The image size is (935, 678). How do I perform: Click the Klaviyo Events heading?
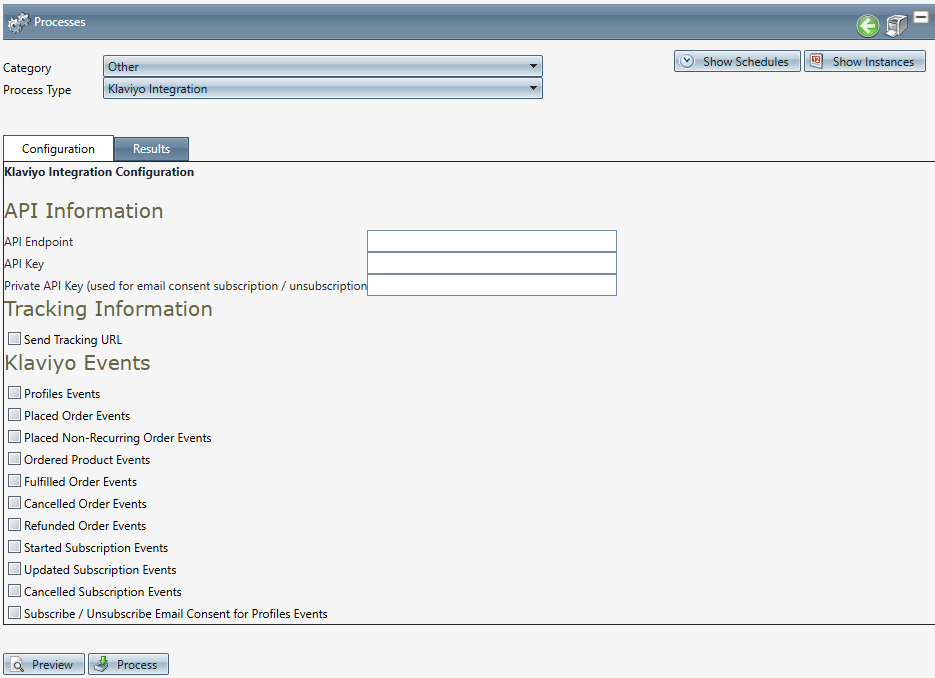click(78, 363)
